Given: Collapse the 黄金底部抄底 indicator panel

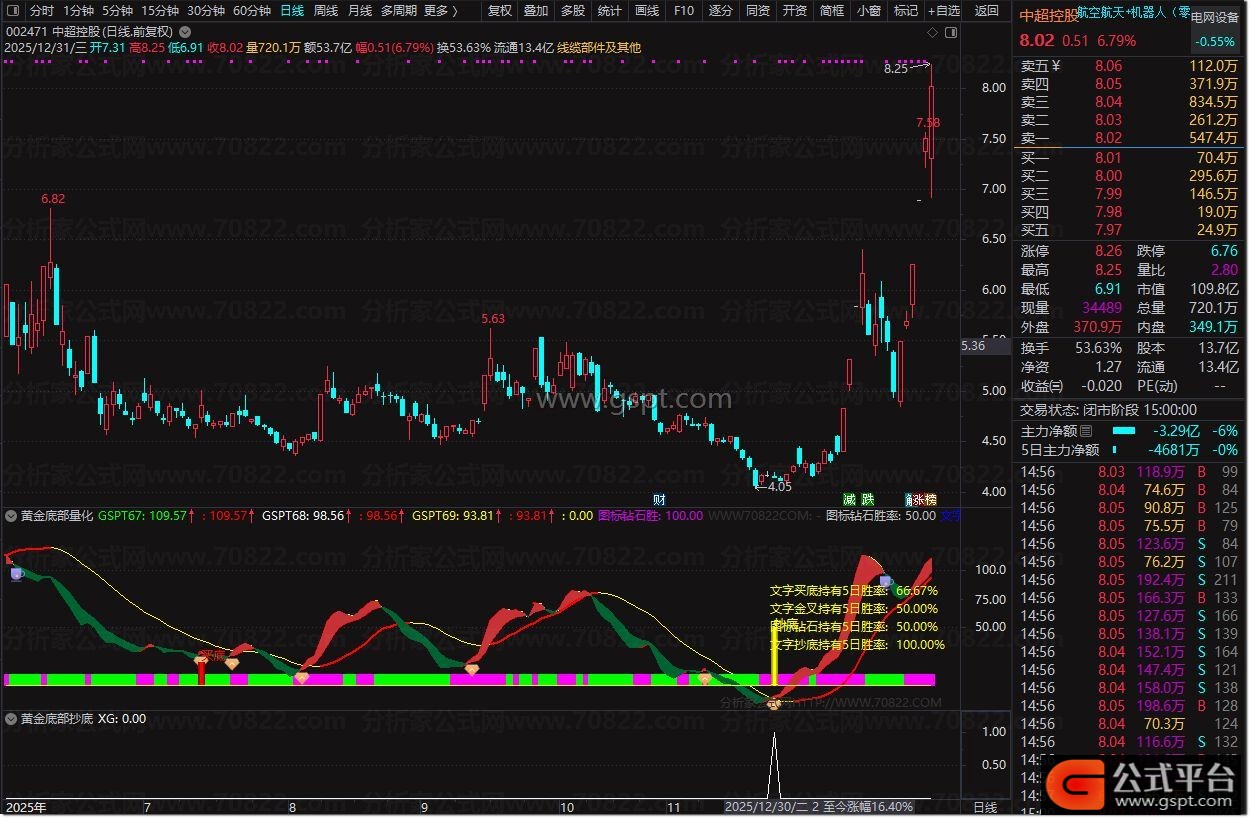Looking at the screenshot, I should click(x=11, y=719).
